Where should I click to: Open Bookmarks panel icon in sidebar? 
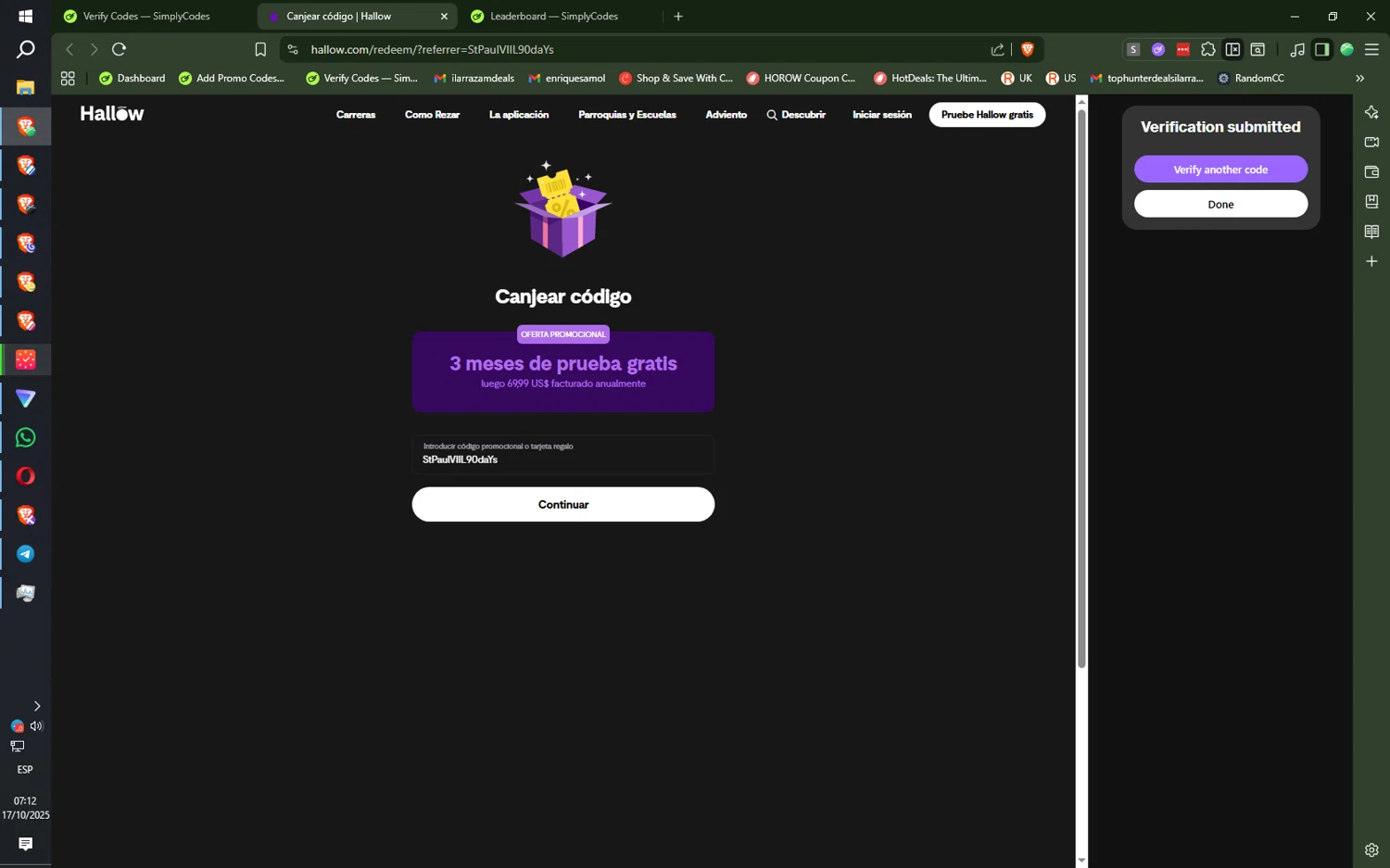[1371, 201]
